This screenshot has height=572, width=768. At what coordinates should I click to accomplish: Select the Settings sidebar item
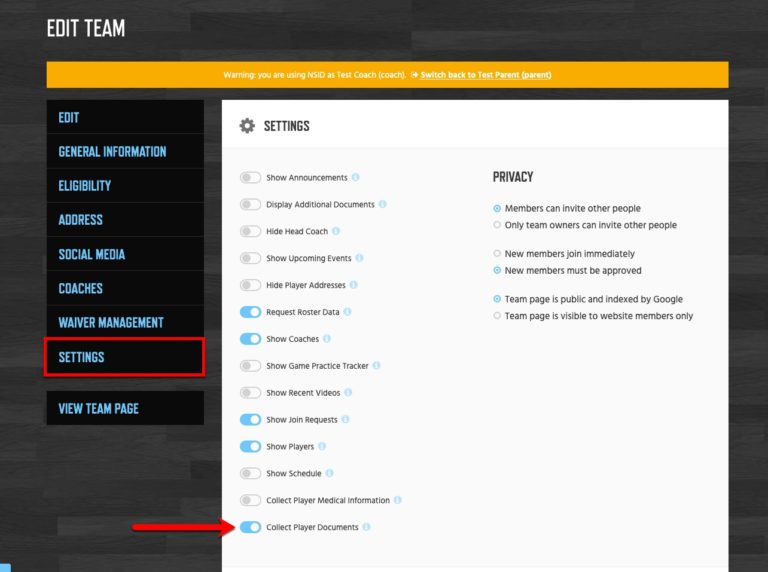(x=125, y=357)
